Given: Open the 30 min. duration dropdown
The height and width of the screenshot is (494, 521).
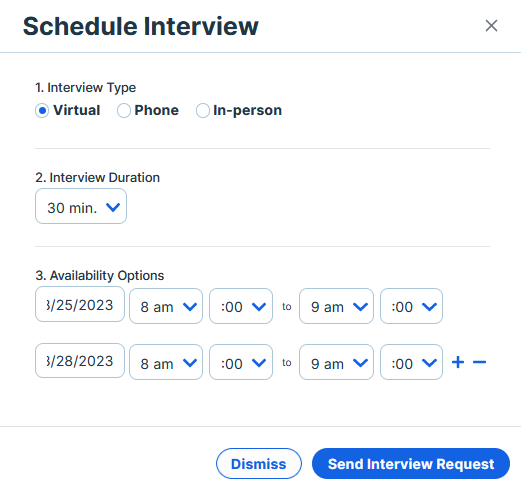Looking at the screenshot, I should (x=81, y=206).
